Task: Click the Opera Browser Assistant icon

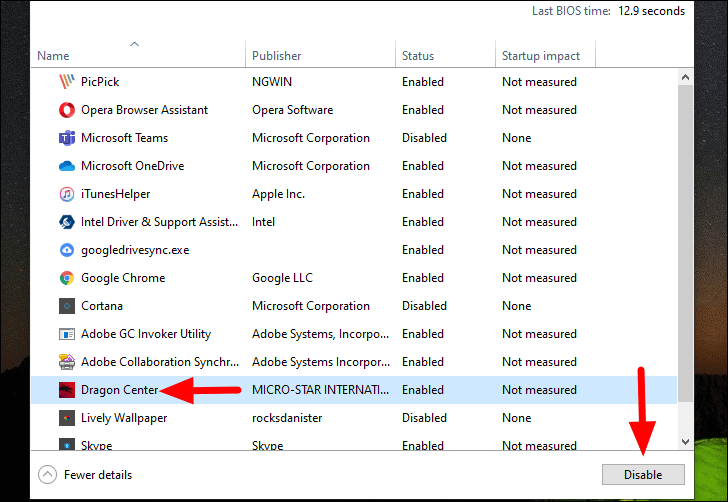Action: [66, 110]
